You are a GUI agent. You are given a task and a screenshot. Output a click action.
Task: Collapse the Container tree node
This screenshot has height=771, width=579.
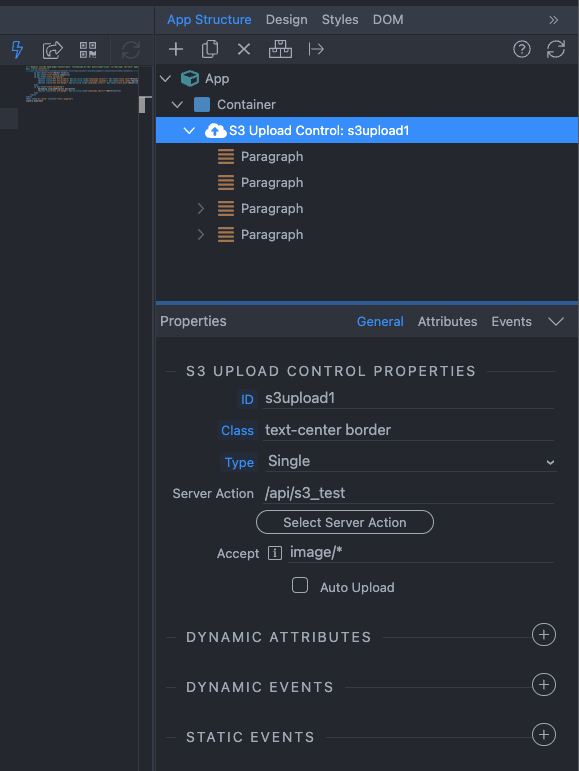[177, 105]
